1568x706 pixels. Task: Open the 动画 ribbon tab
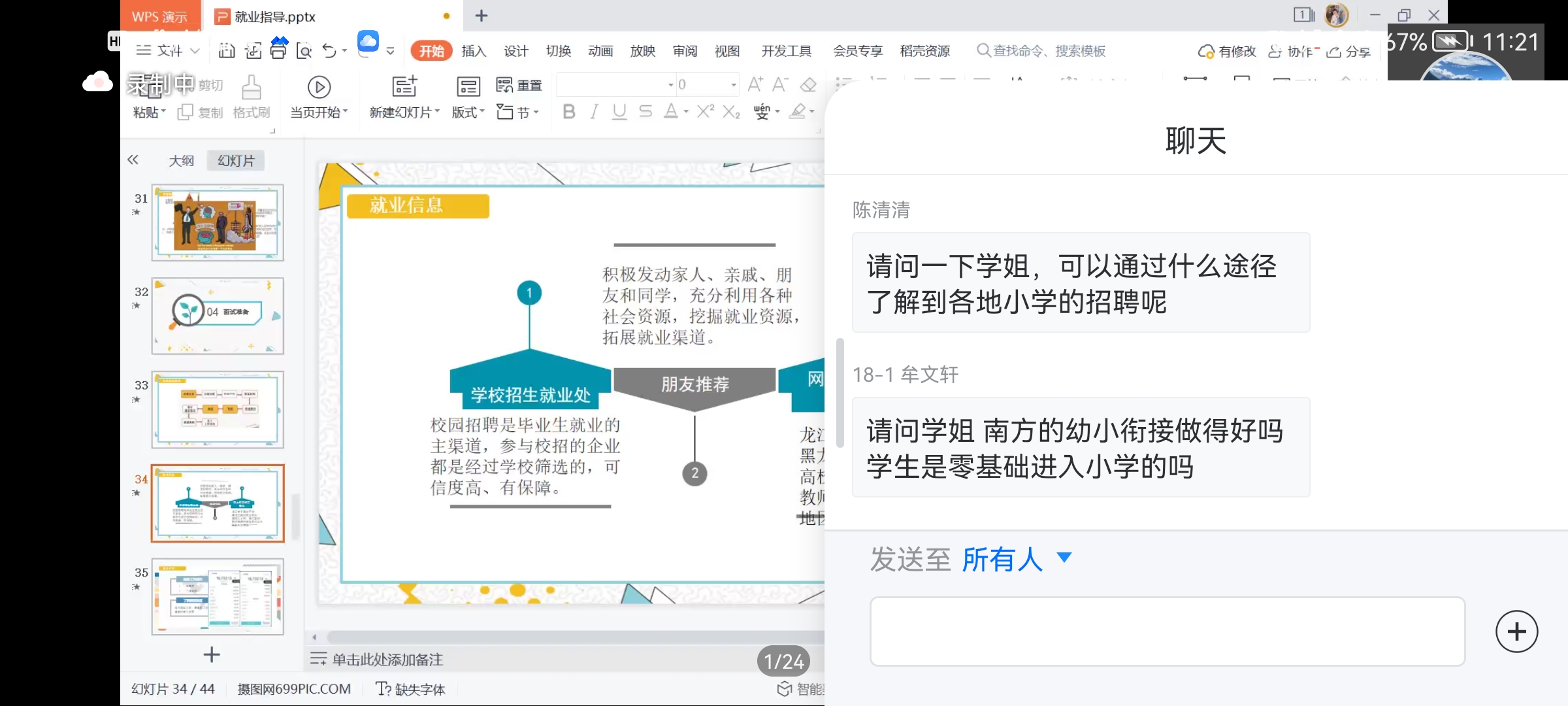pos(600,51)
